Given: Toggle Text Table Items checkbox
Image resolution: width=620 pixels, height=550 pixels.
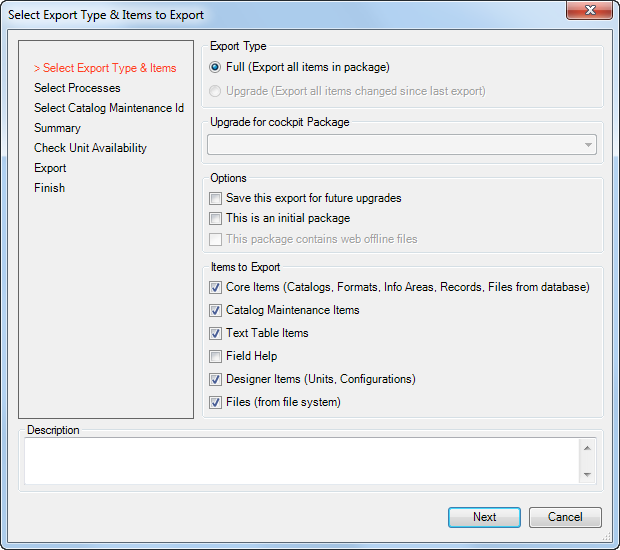Looking at the screenshot, I should (215, 333).
